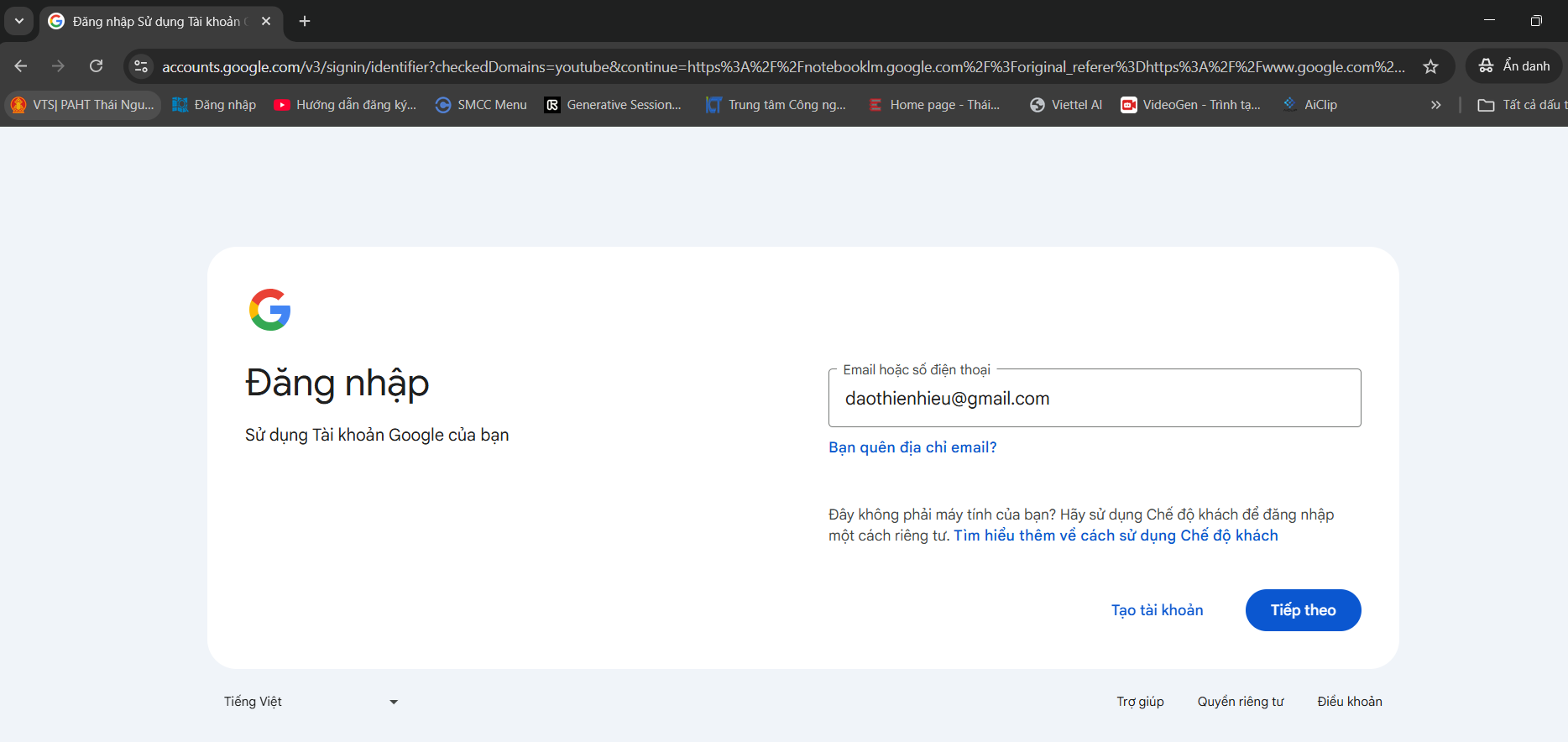Click the Ẩn danh incognito indicator
Viewport: 1568px width, 742px height.
[x=1513, y=66]
